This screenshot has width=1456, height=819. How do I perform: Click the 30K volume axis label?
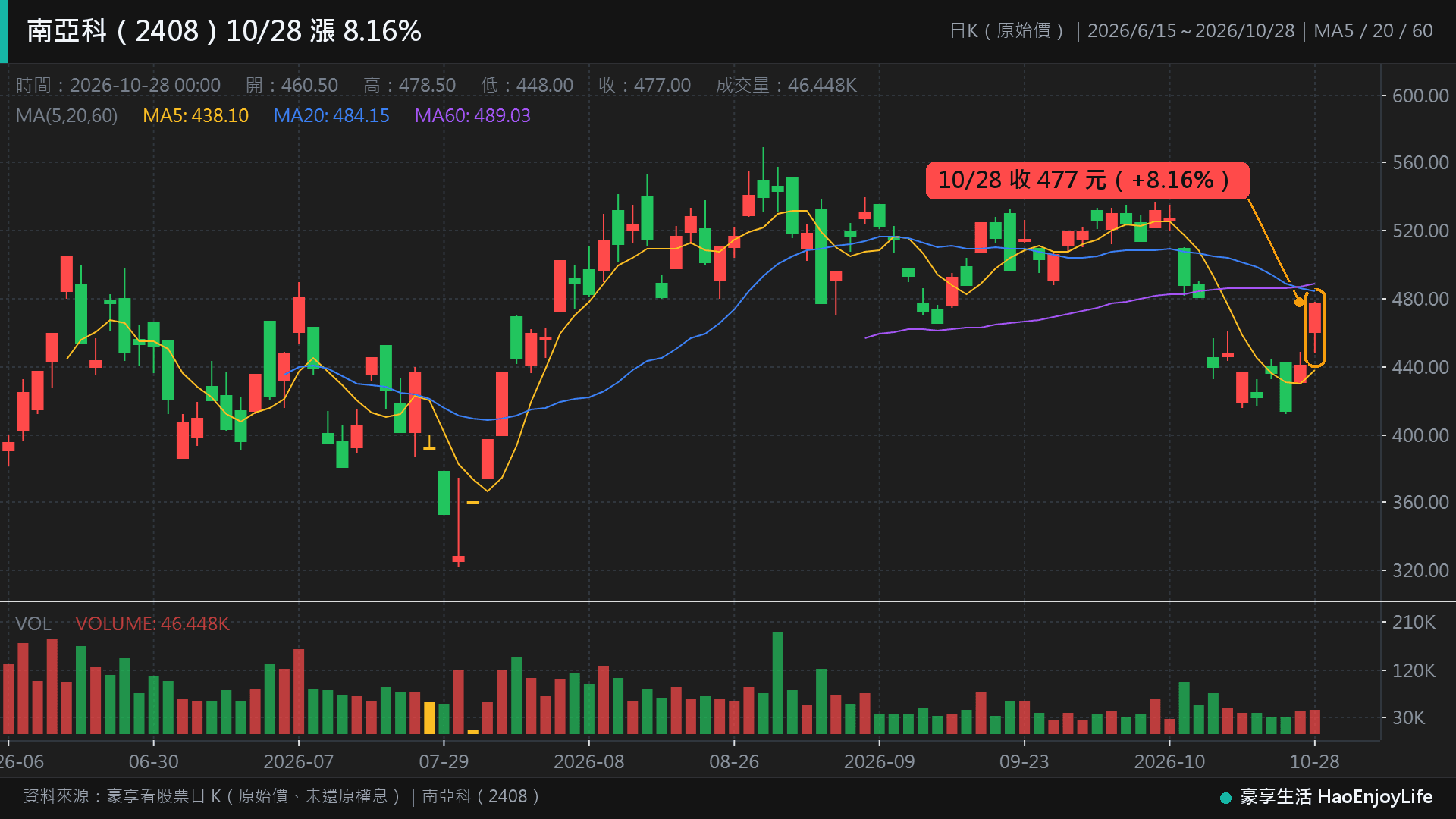point(1408,717)
